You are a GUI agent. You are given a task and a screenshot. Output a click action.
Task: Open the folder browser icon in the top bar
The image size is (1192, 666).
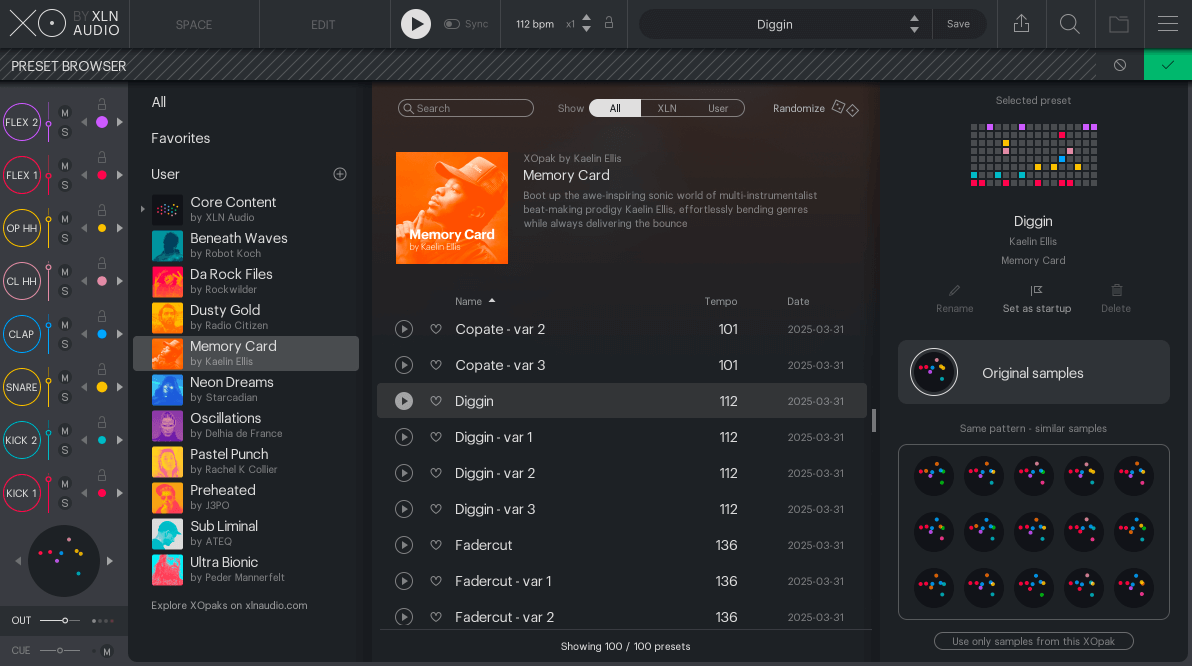click(x=1119, y=23)
